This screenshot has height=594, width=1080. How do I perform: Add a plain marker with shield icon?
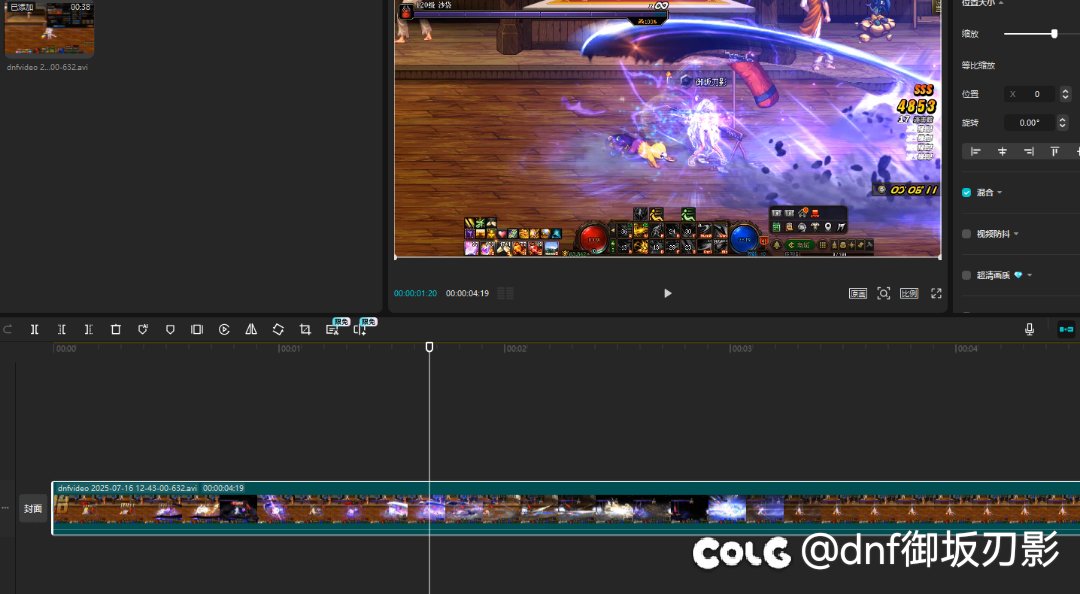170,329
